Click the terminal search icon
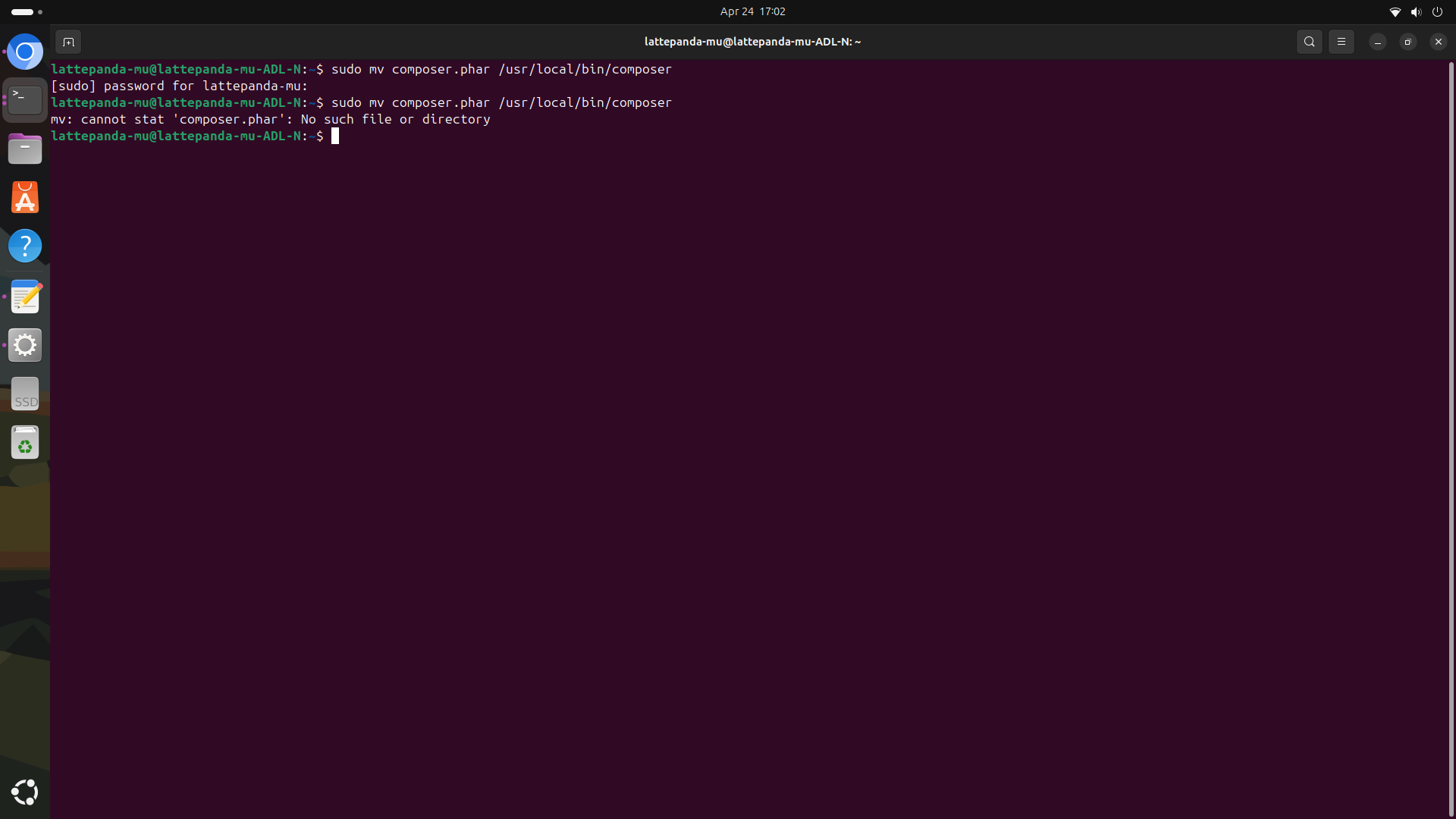This screenshot has height=819, width=1456. pyautogui.click(x=1310, y=42)
